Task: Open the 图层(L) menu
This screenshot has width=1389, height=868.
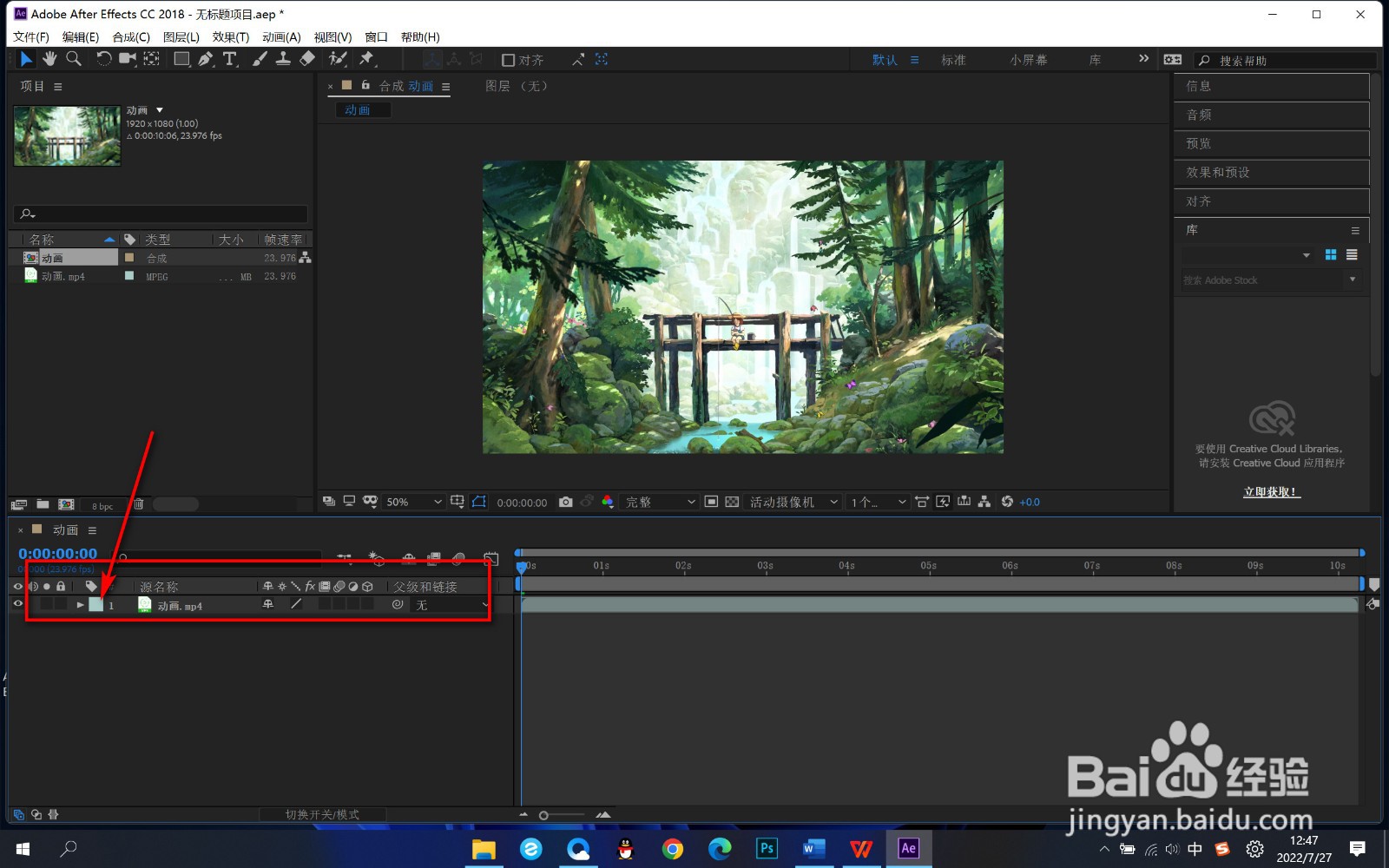Action: pos(181,36)
